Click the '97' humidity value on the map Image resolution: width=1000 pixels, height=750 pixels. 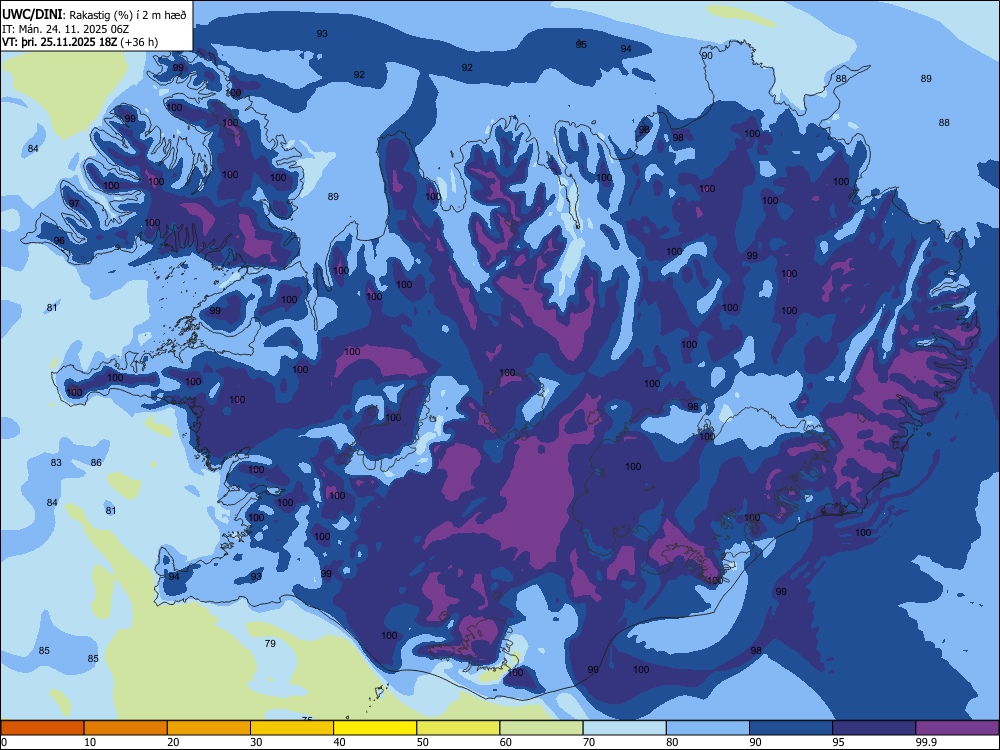[74, 203]
